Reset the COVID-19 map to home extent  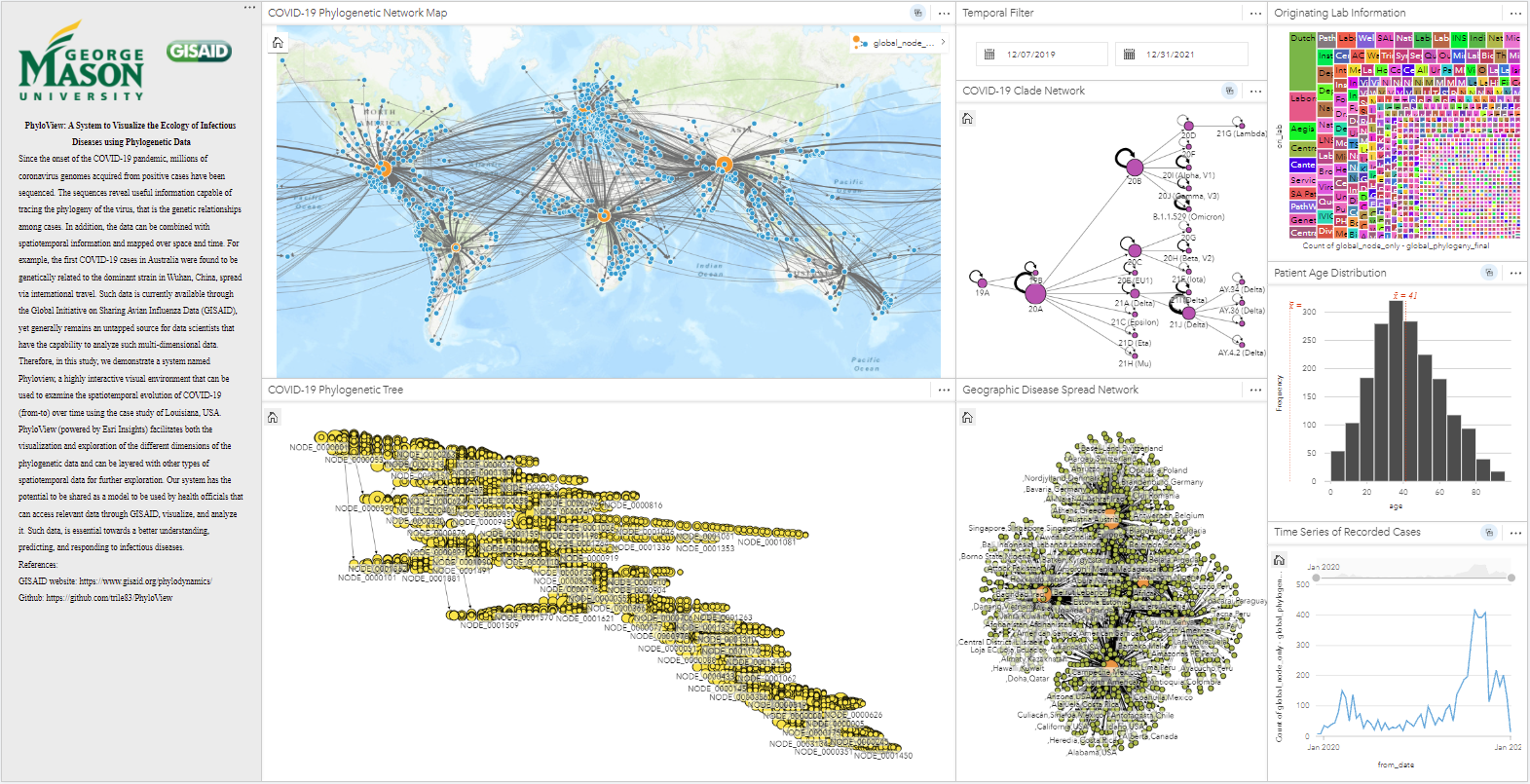tap(279, 43)
